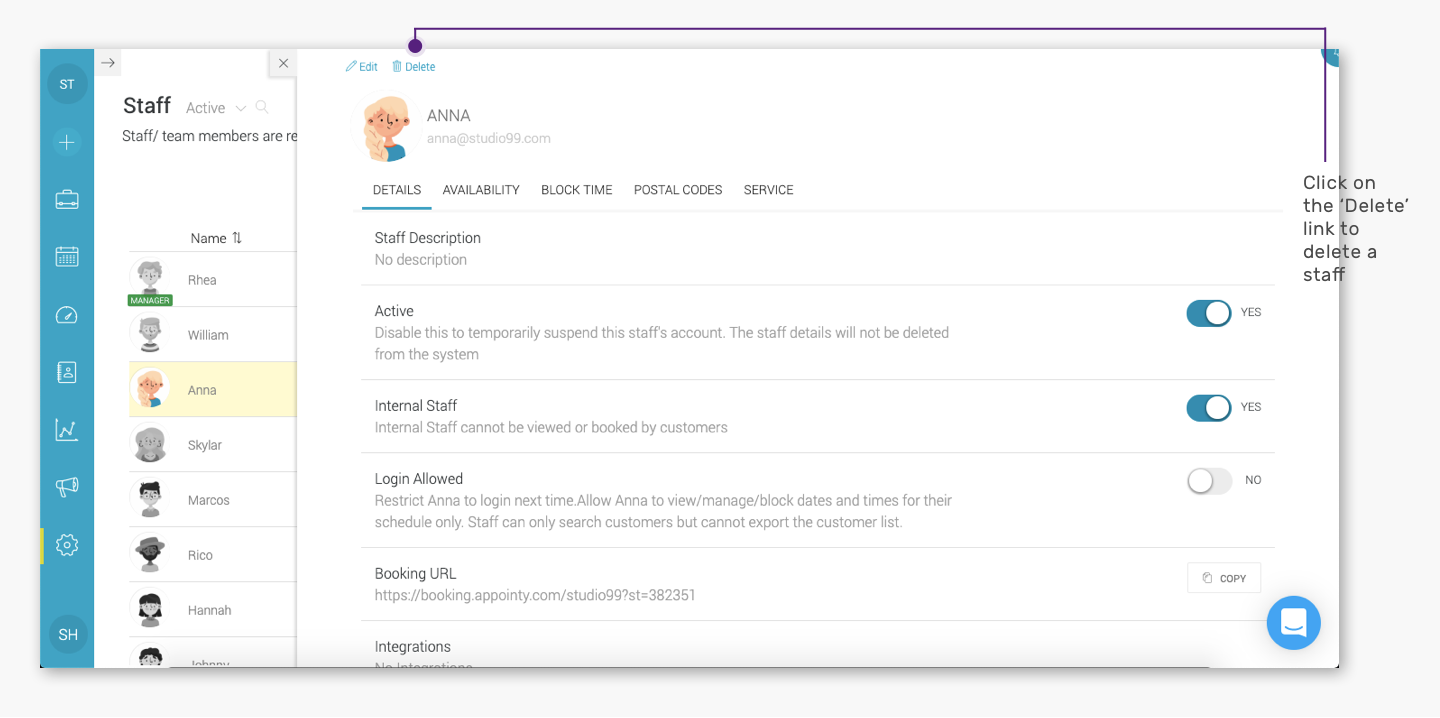Open the Active staff filter dropdown
Screen dimensions: 1440x718
[215, 108]
